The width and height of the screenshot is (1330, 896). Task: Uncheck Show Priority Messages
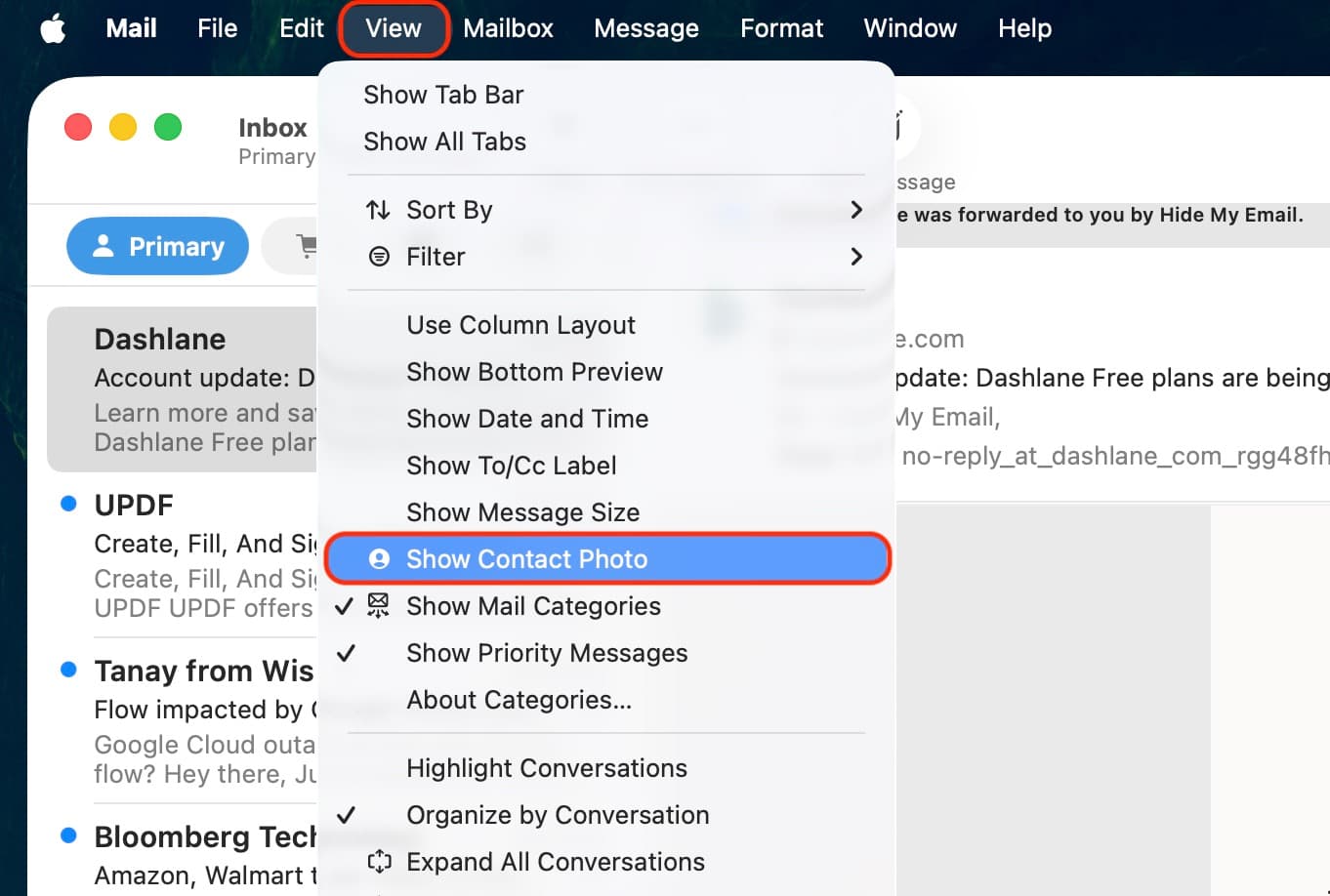pos(606,653)
